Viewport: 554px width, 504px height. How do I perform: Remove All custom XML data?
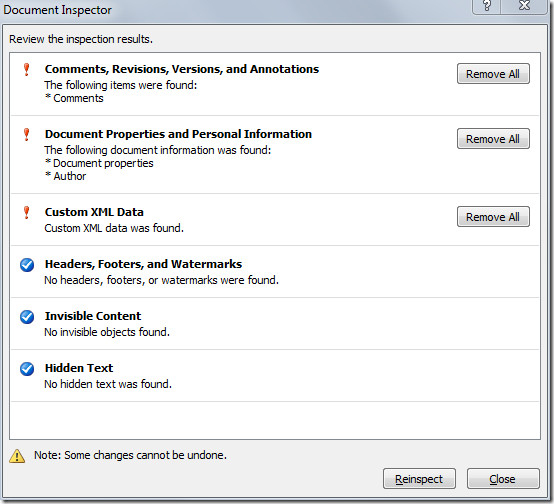pyautogui.click(x=493, y=217)
